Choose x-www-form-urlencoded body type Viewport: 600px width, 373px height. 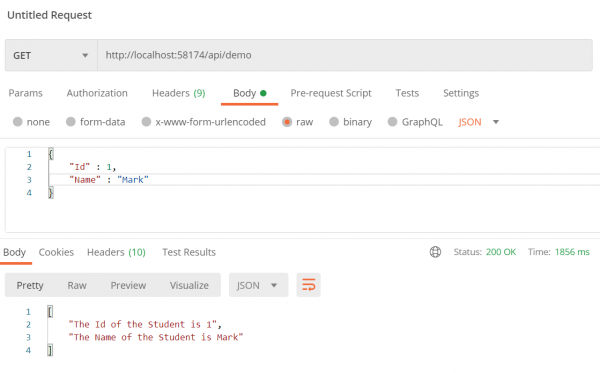pyautogui.click(x=146, y=122)
